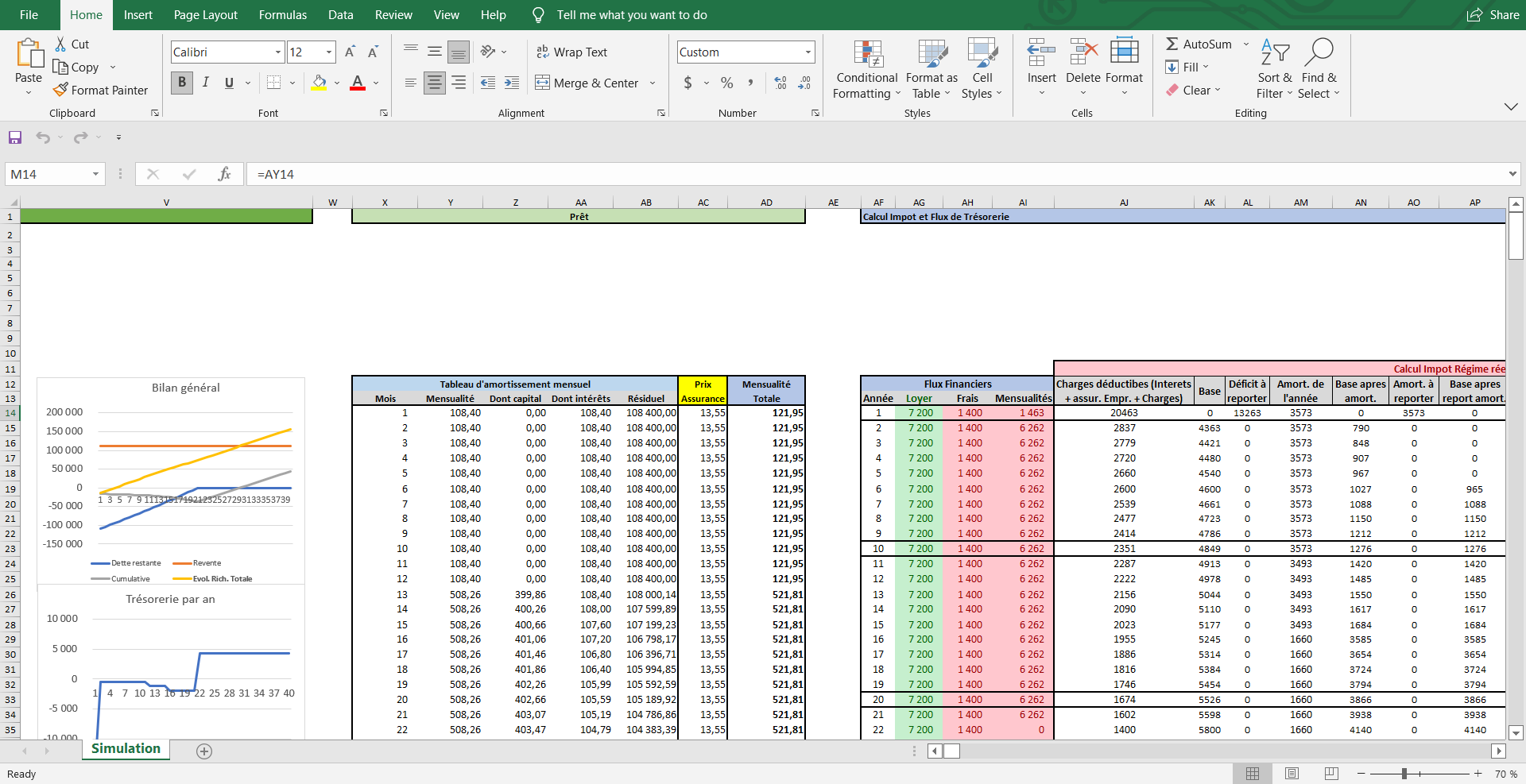Viewport: 1526px width, 784px height.
Task: Expand the Custom number format dropdown
Action: 808,52
